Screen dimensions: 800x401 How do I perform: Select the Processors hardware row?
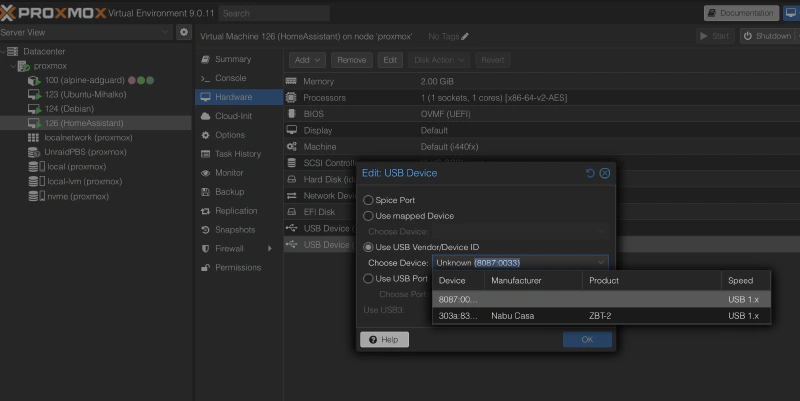pyautogui.click(x=542, y=97)
